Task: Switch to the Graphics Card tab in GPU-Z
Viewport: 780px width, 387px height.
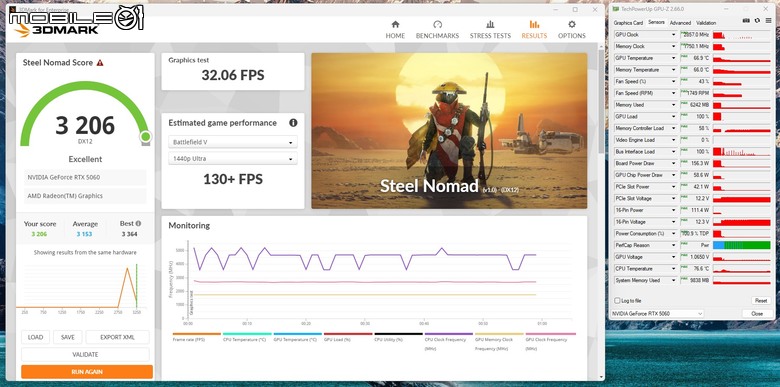Action: (628, 23)
